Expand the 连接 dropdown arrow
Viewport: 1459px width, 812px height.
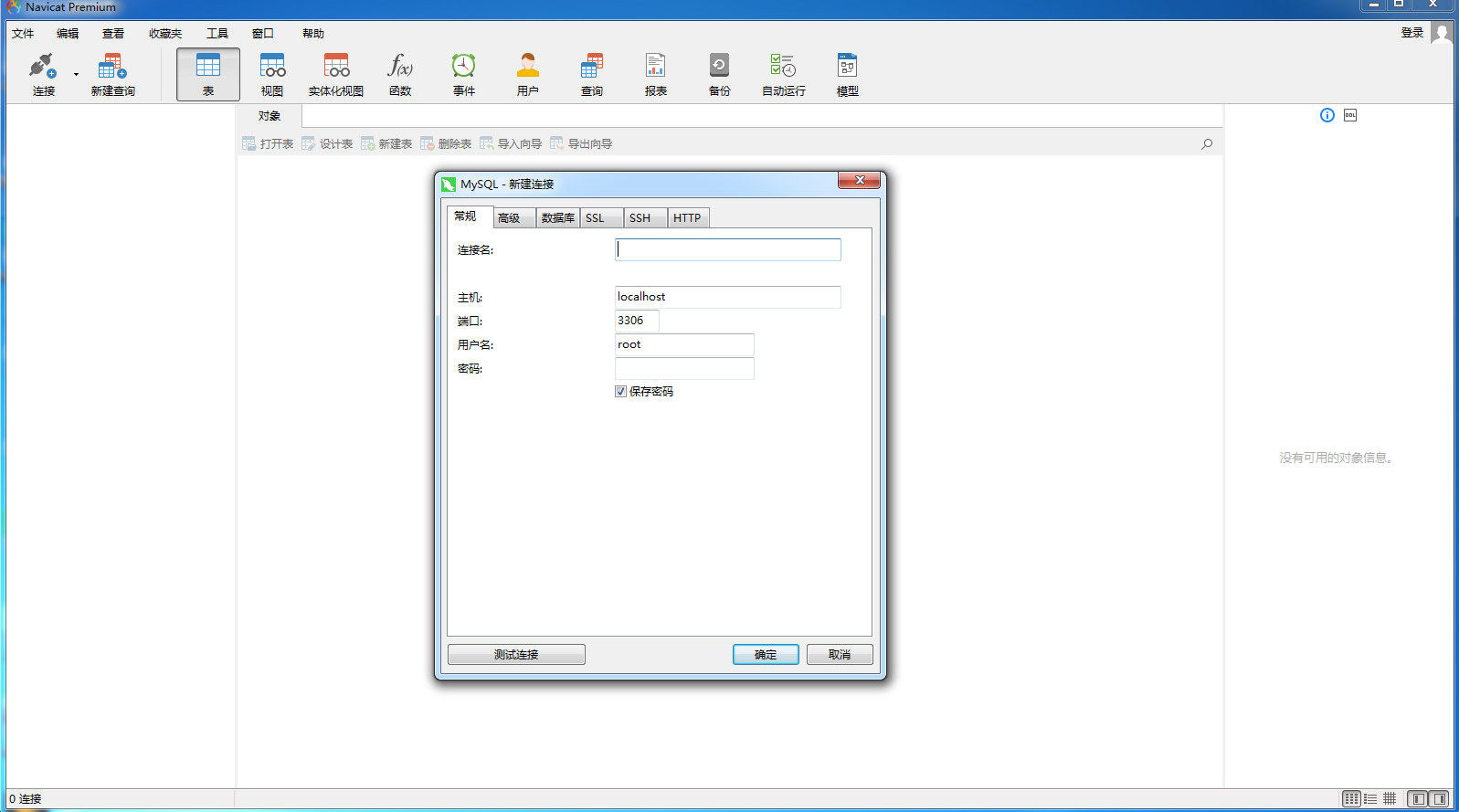click(x=76, y=74)
